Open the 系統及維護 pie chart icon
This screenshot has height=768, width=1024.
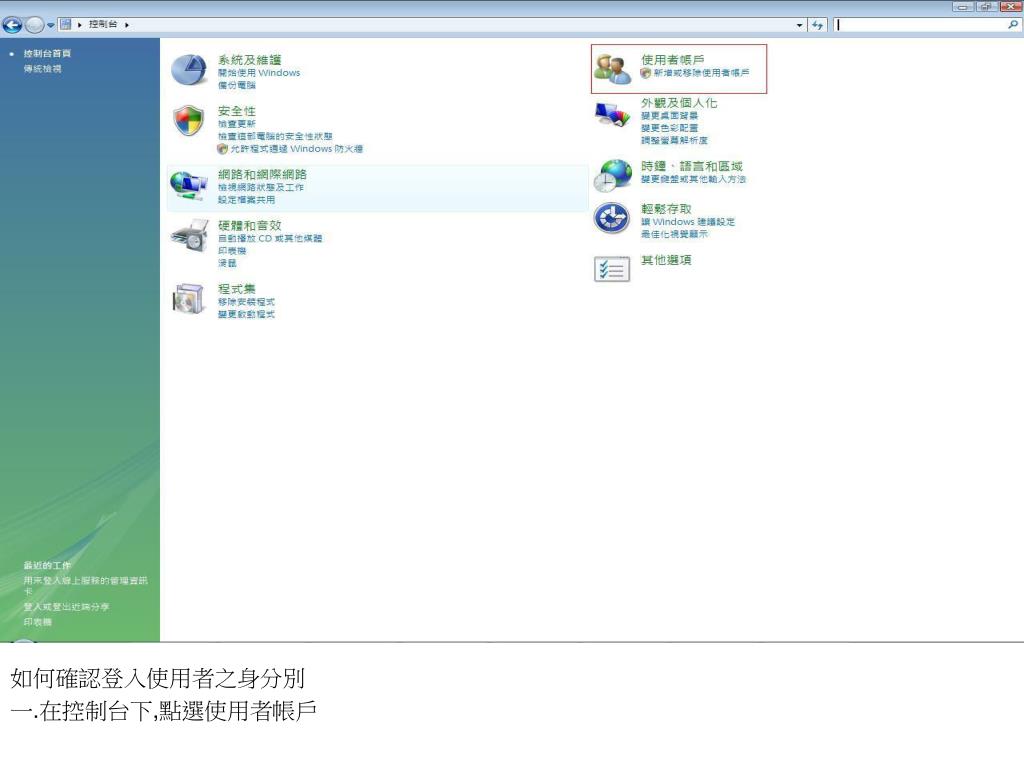[189, 71]
